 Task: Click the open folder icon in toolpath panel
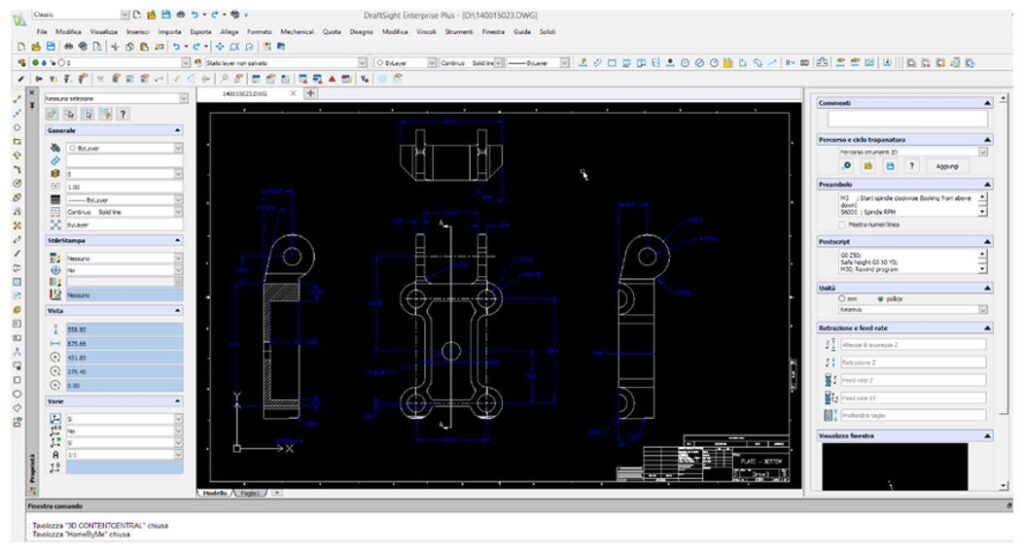click(868, 166)
